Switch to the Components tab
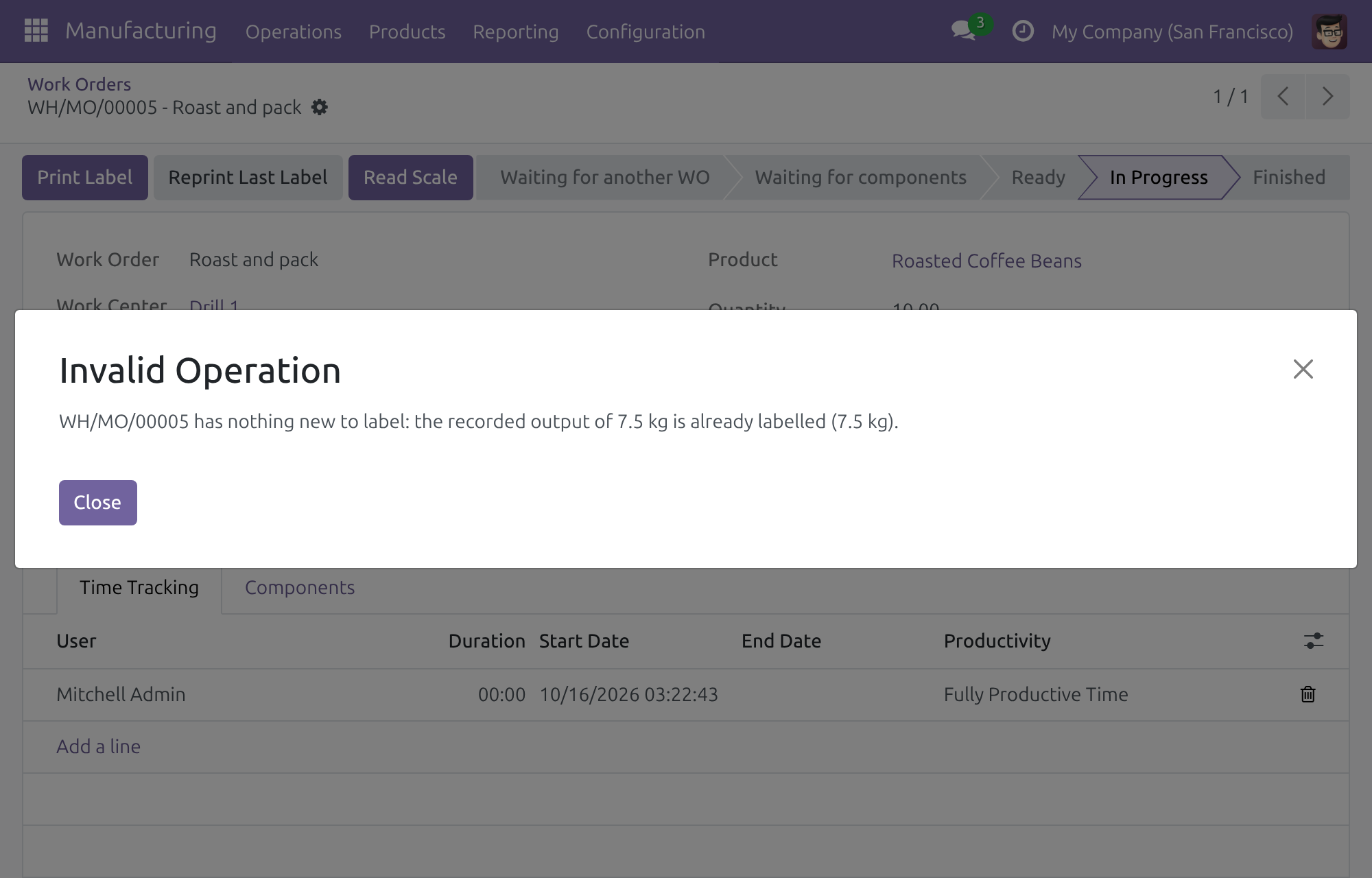The width and height of the screenshot is (1372, 878). click(x=300, y=588)
